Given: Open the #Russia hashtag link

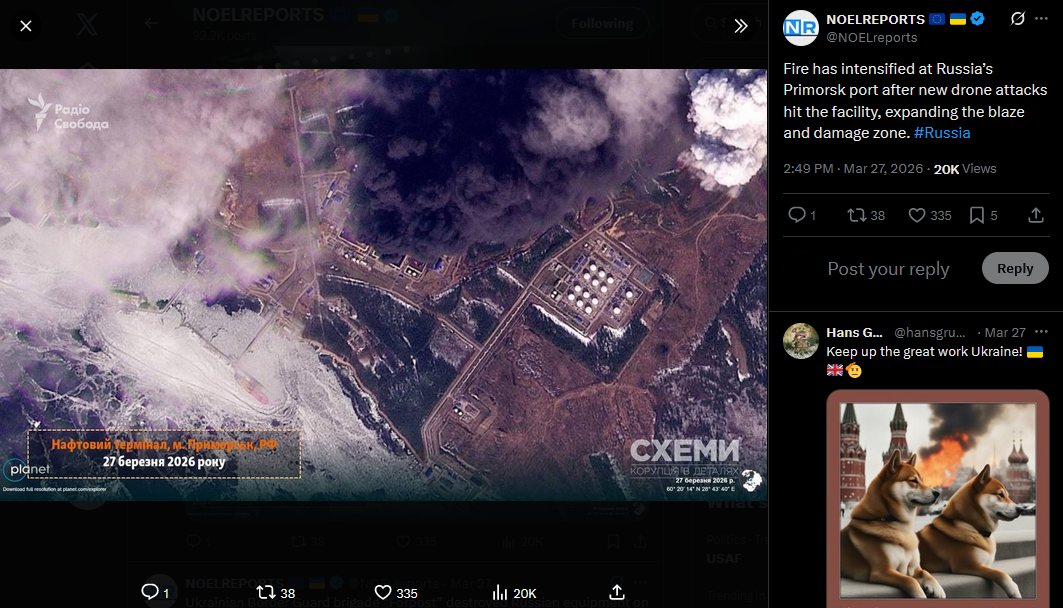Looking at the screenshot, I should pos(942,133).
